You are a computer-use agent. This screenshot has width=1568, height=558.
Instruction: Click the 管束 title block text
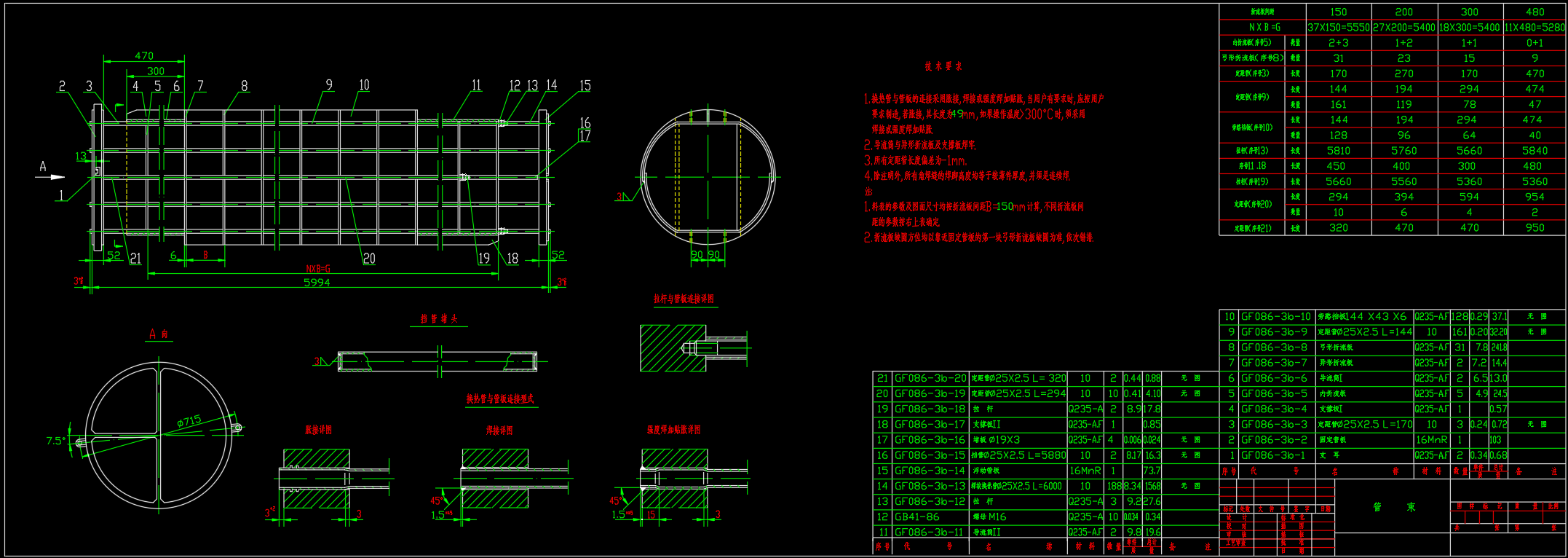click(1393, 507)
